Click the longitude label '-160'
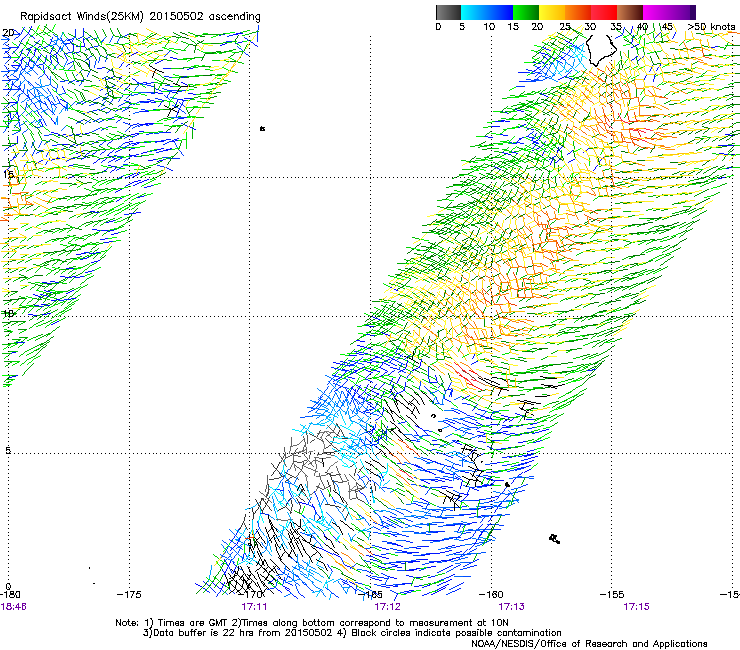740x650 pixels. tap(491, 594)
